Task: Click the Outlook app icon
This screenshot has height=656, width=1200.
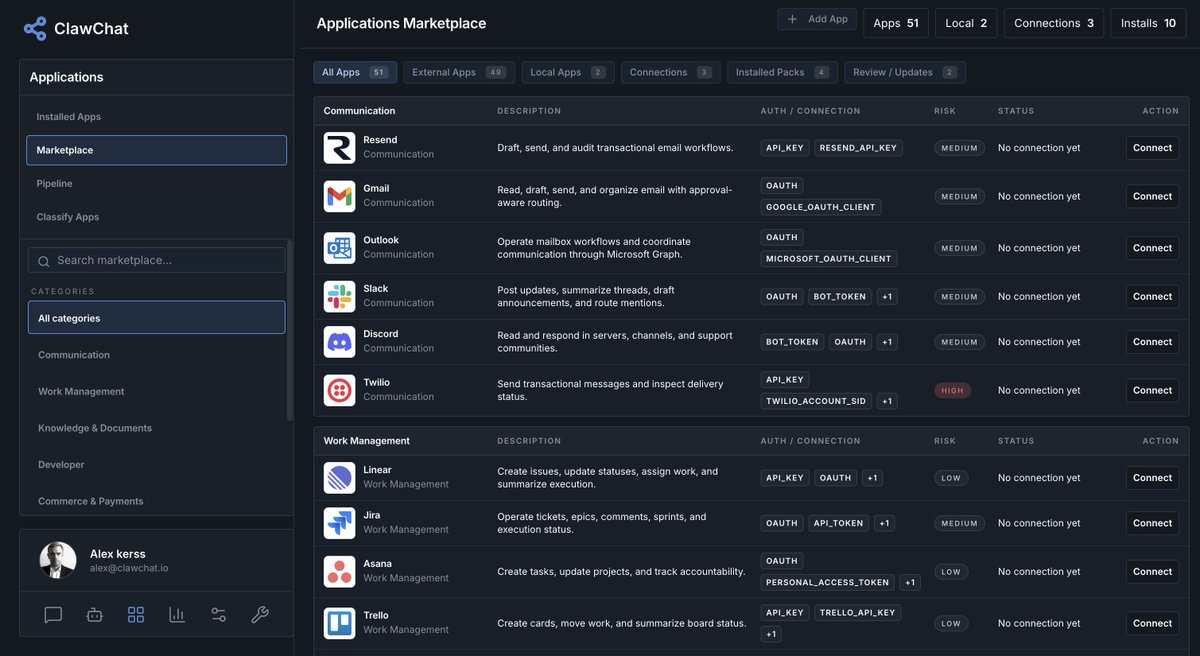Action: pyautogui.click(x=340, y=248)
